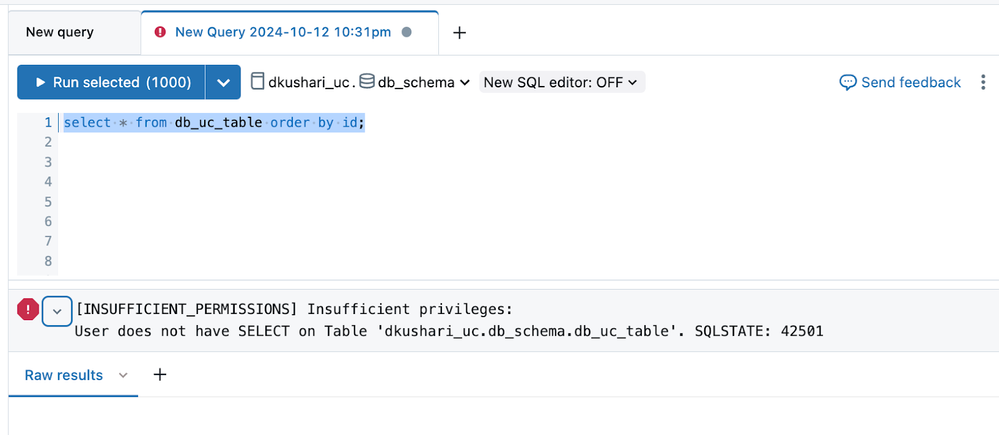The width and height of the screenshot is (999, 435).
Task: Open the Run selected dropdown arrow
Action: 223,82
